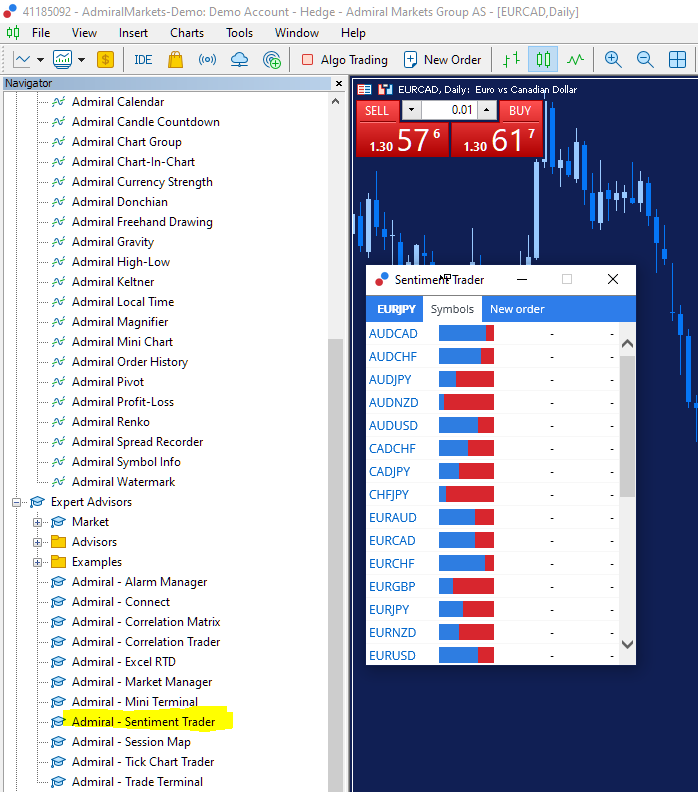Open the File menu
This screenshot has width=698, height=792.
(41, 33)
